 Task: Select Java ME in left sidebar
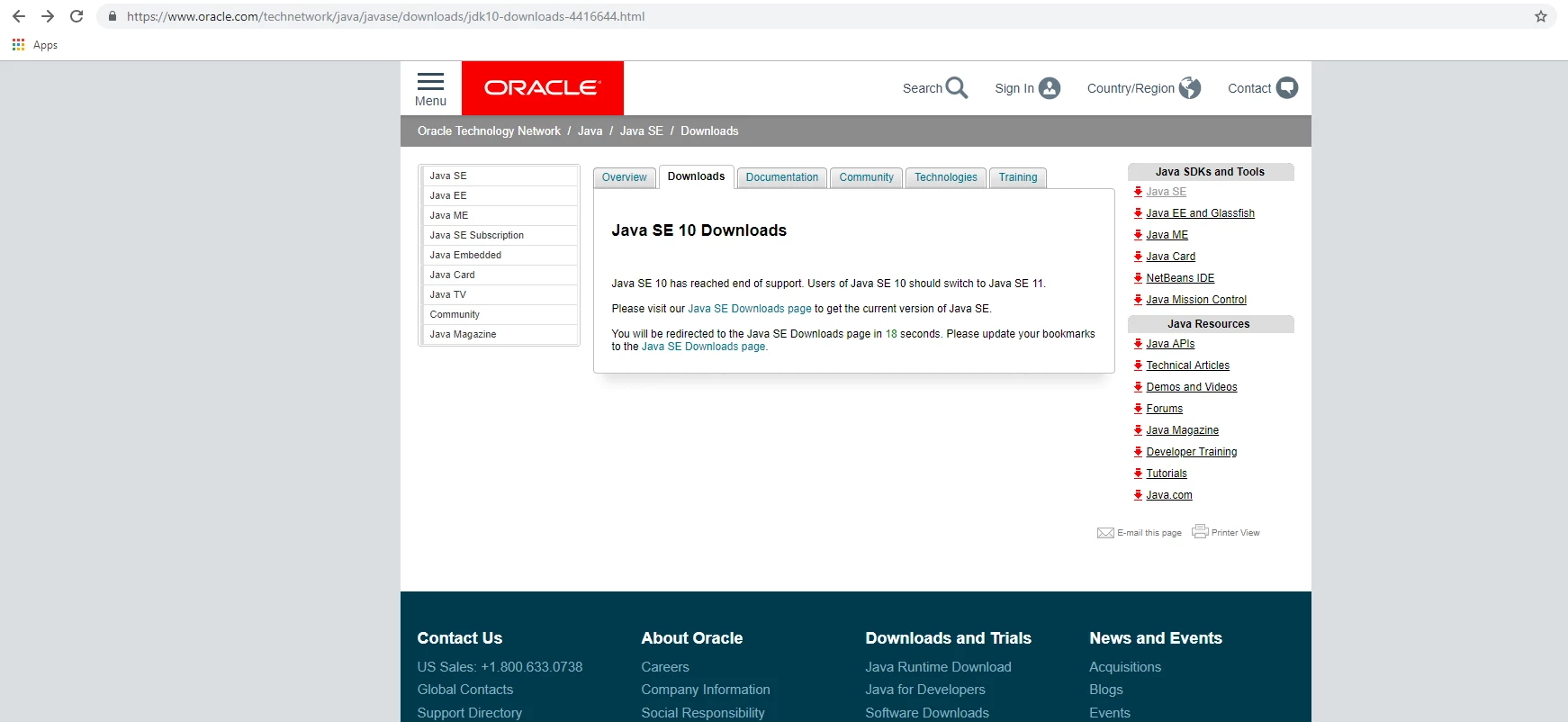500,215
